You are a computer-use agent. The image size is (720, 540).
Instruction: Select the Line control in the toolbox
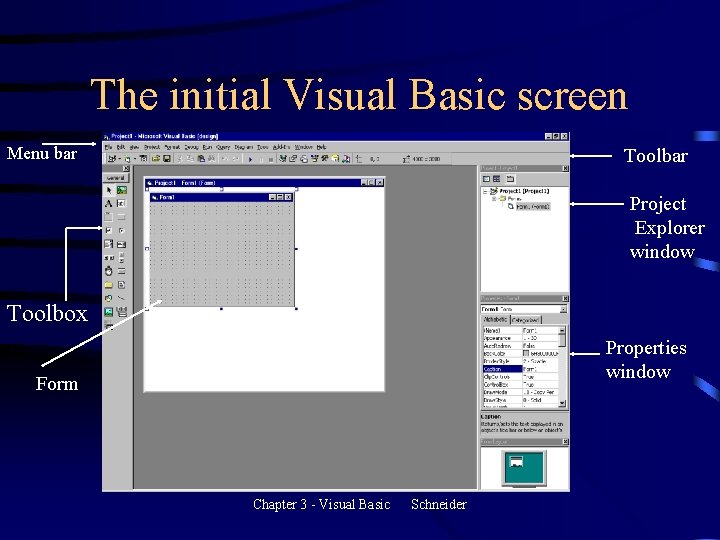point(122,298)
